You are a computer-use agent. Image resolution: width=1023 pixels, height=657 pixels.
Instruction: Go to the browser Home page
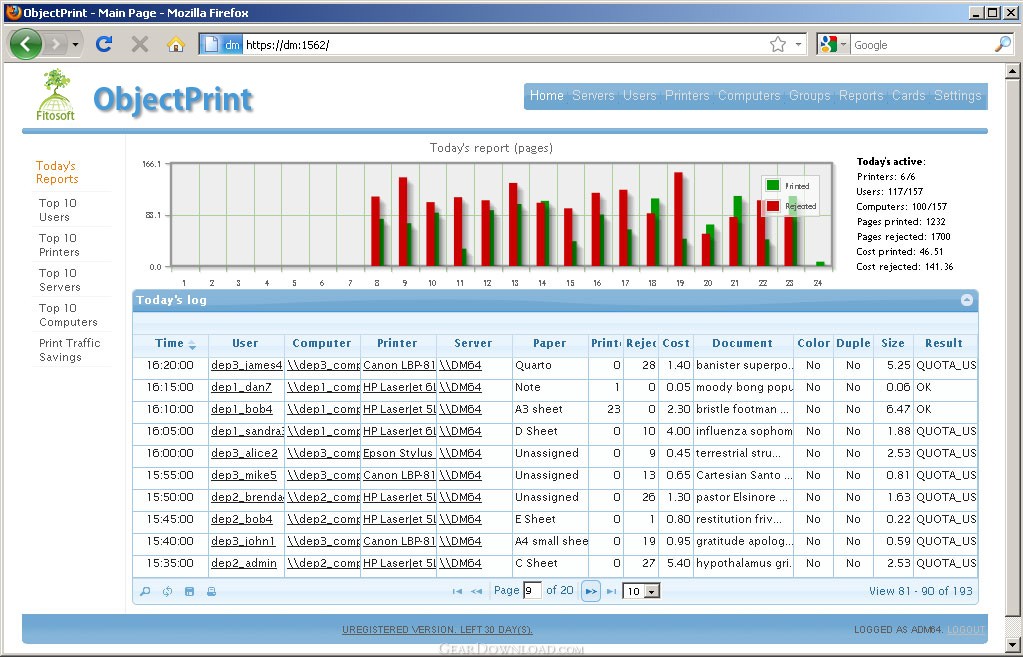coord(176,44)
